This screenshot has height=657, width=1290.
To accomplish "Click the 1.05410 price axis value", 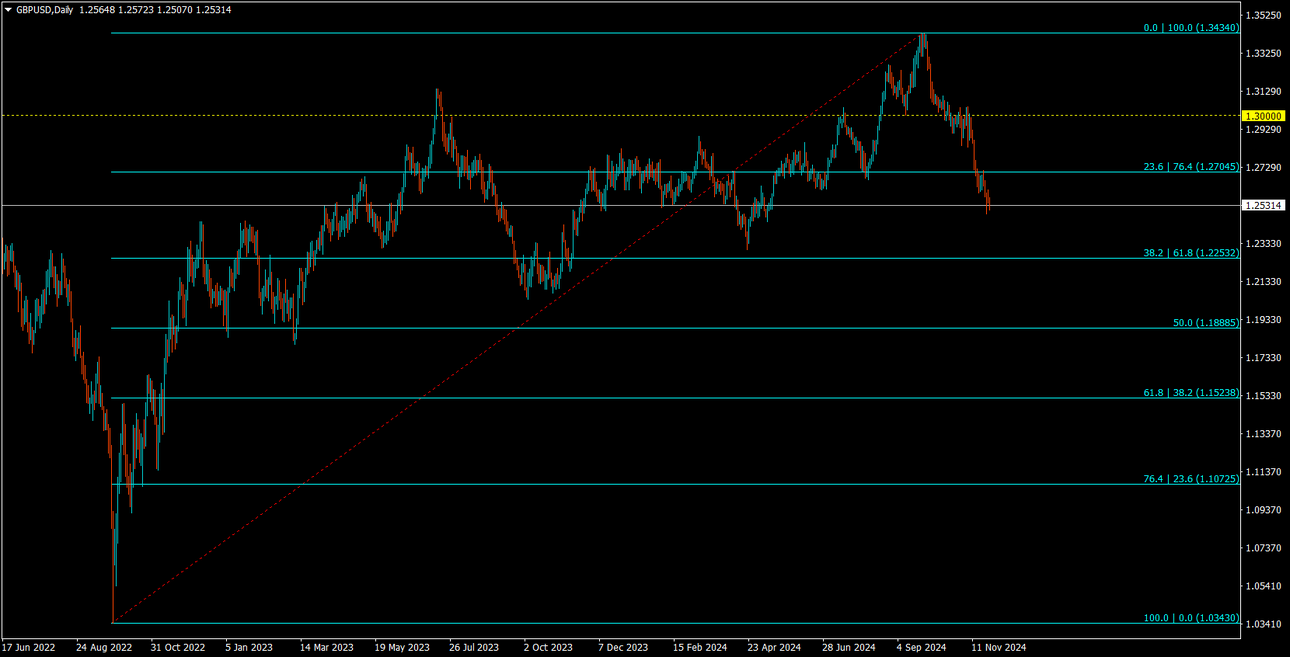I will pos(1265,585).
